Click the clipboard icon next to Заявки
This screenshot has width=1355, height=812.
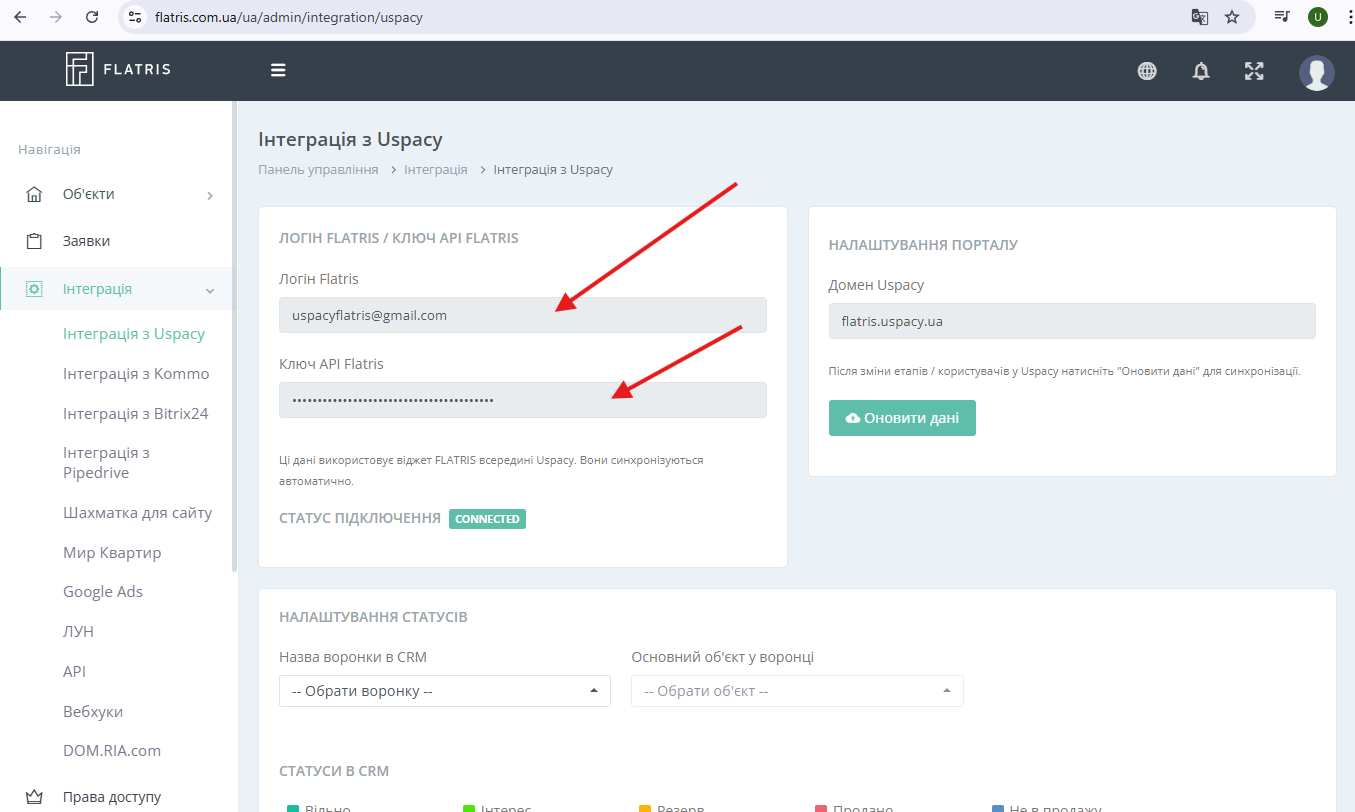(x=34, y=241)
